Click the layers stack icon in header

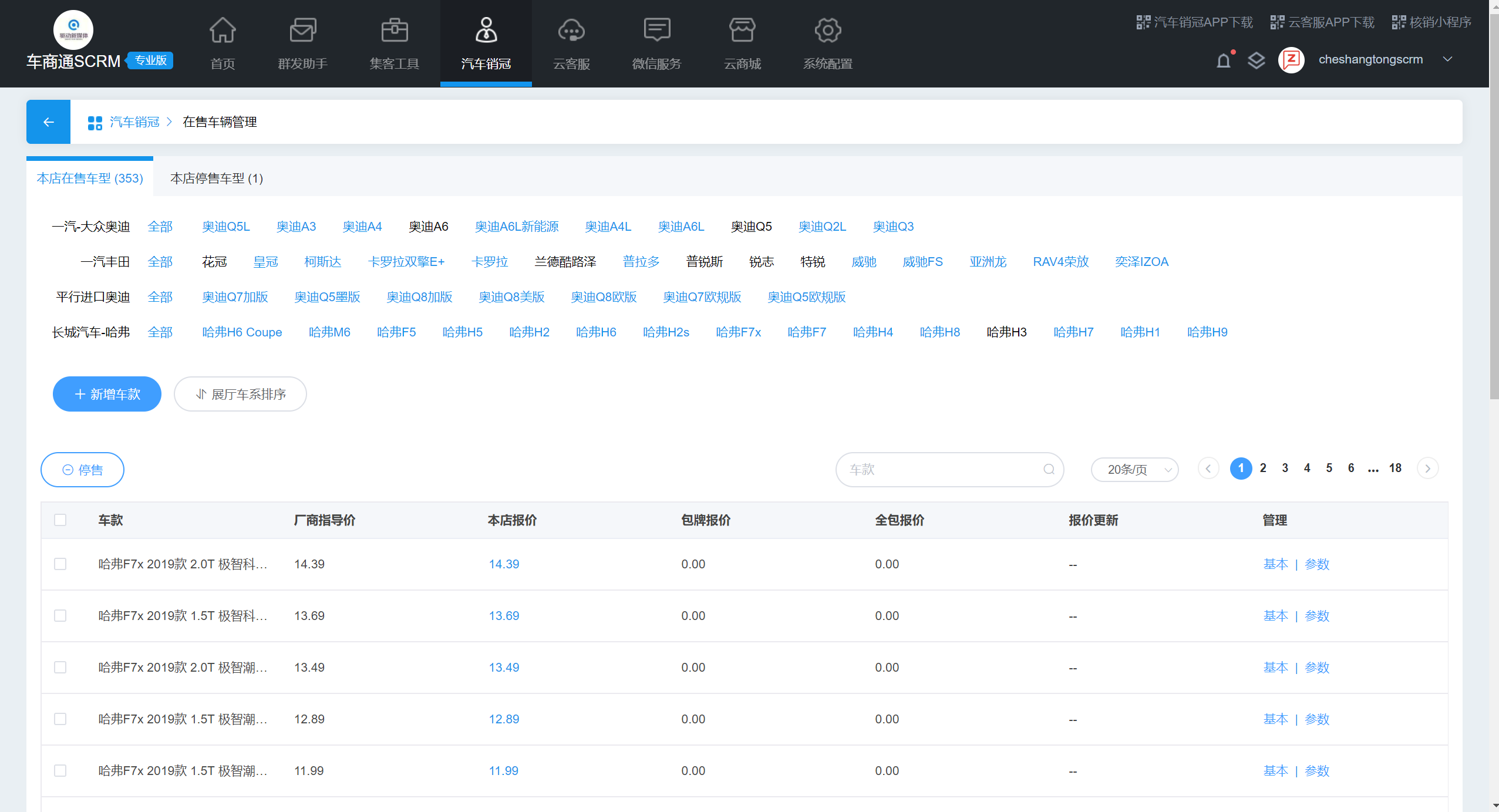tap(1256, 60)
